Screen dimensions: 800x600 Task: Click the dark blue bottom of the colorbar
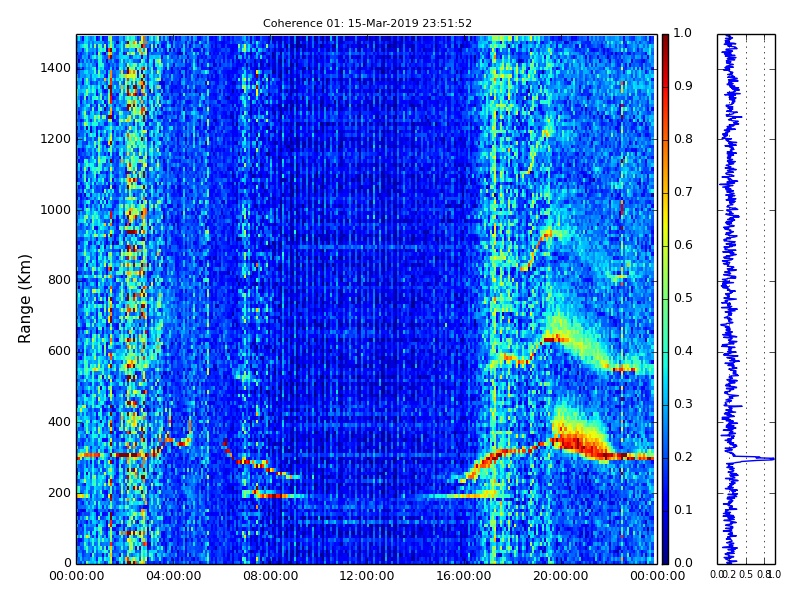click(x=665, y=554)
